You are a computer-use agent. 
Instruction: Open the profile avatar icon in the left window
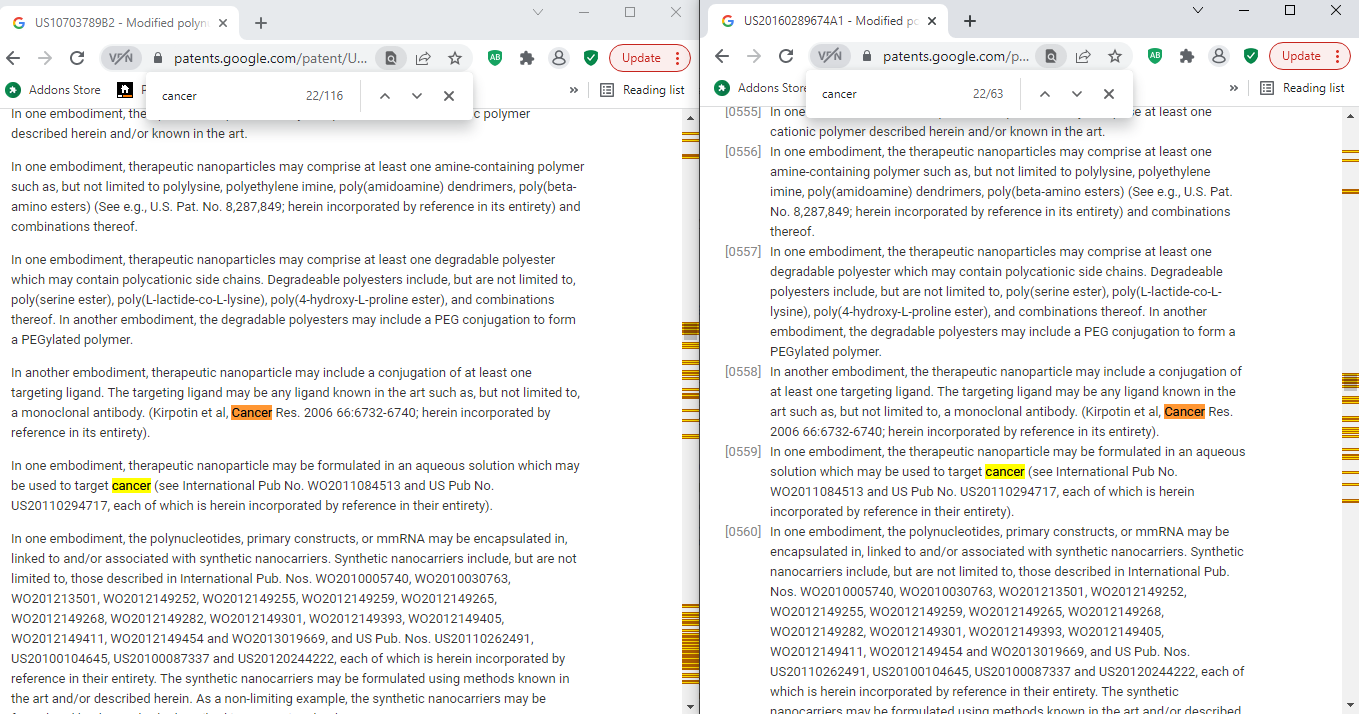coord(559,58)
